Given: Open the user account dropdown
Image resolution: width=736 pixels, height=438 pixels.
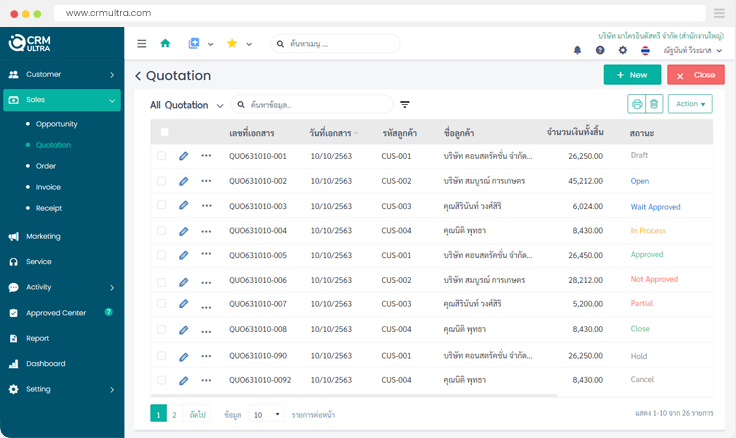Looking at the screenshot, I should click(692, 50).
